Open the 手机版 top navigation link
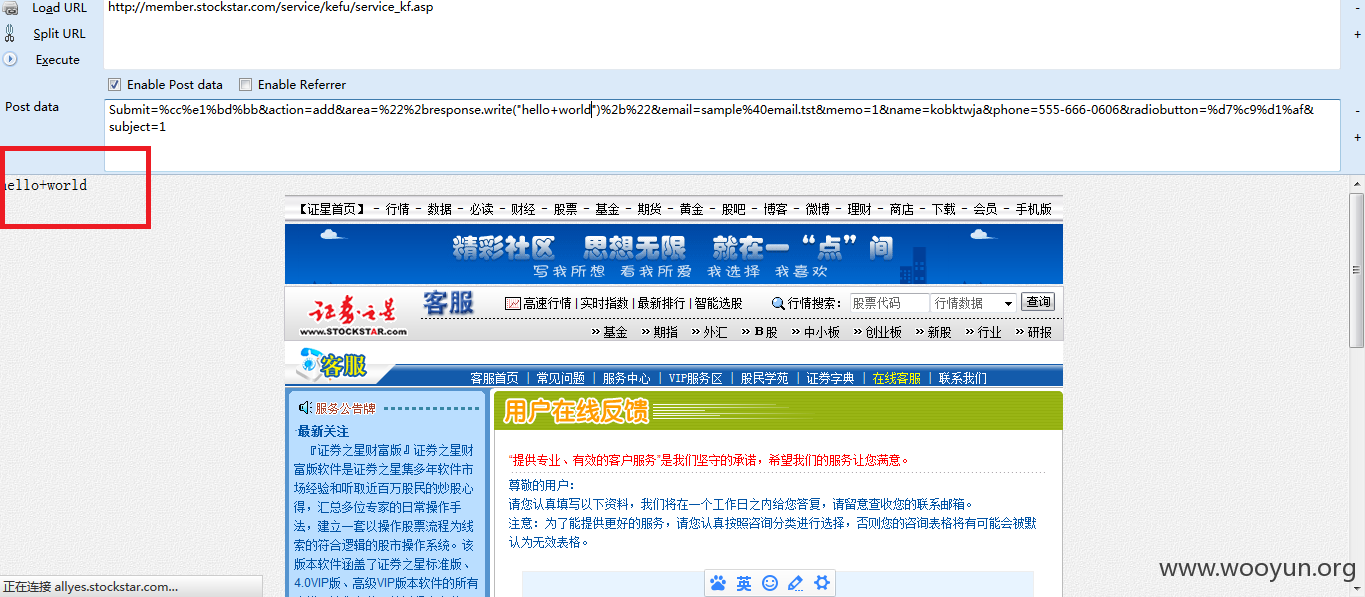This screenshot has height=597, width=1365. pyautogui.click(x=1033, y=209)
